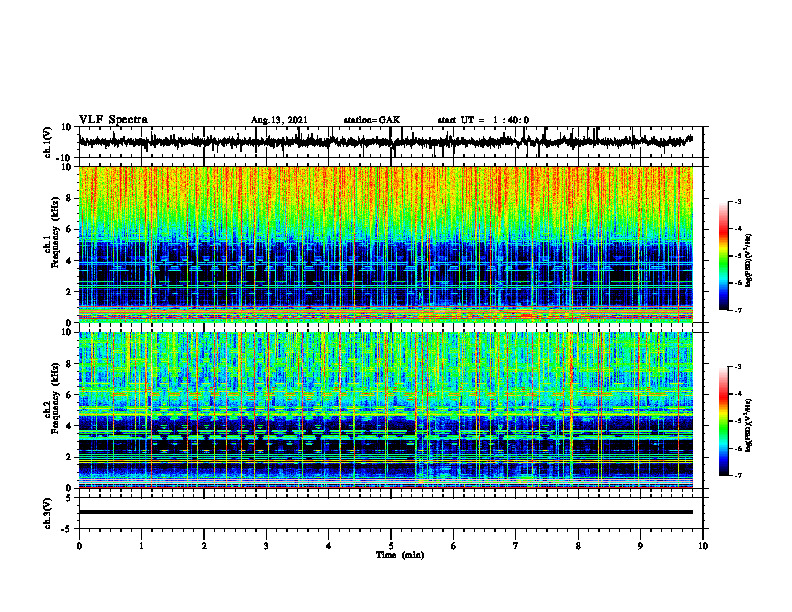Click the ch.2 spectrogram color bar
Viewport: 792px width, 612px height.
tap(723, 421)
